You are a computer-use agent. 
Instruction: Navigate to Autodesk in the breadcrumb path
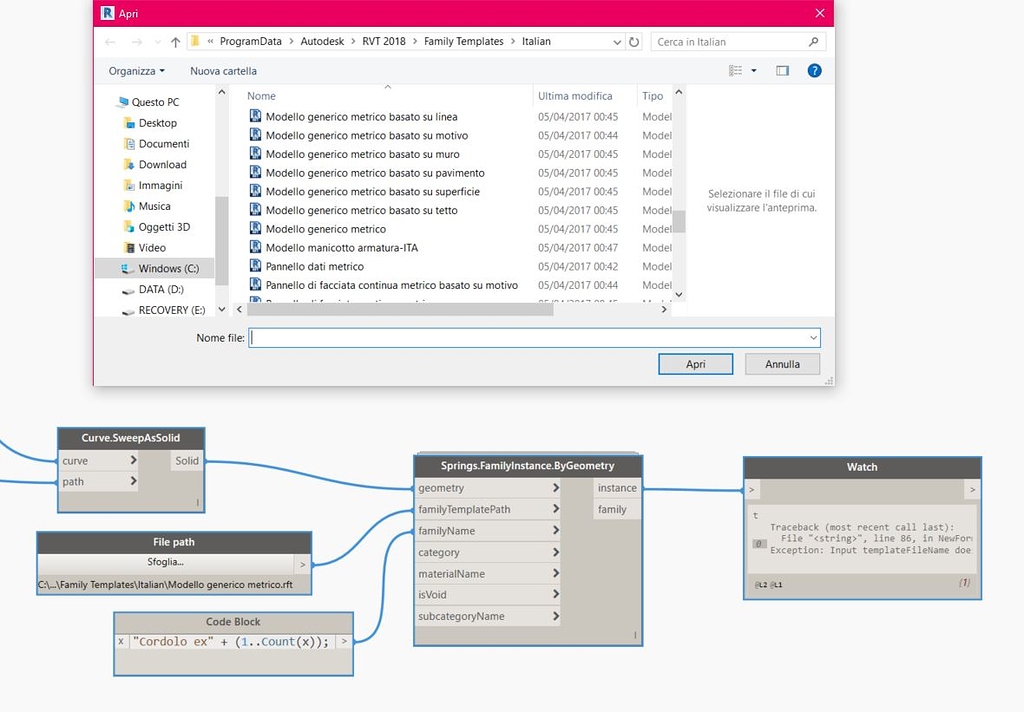coord(322,41)
